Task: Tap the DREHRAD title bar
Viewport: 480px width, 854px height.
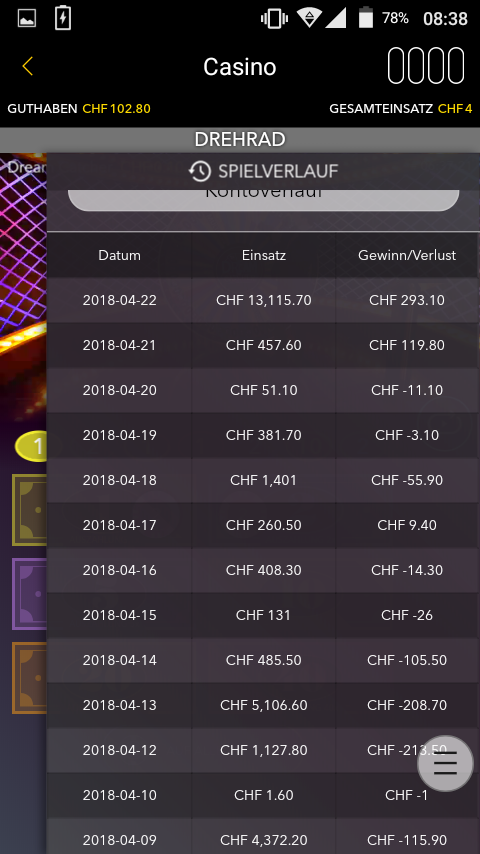Action: 240,139
